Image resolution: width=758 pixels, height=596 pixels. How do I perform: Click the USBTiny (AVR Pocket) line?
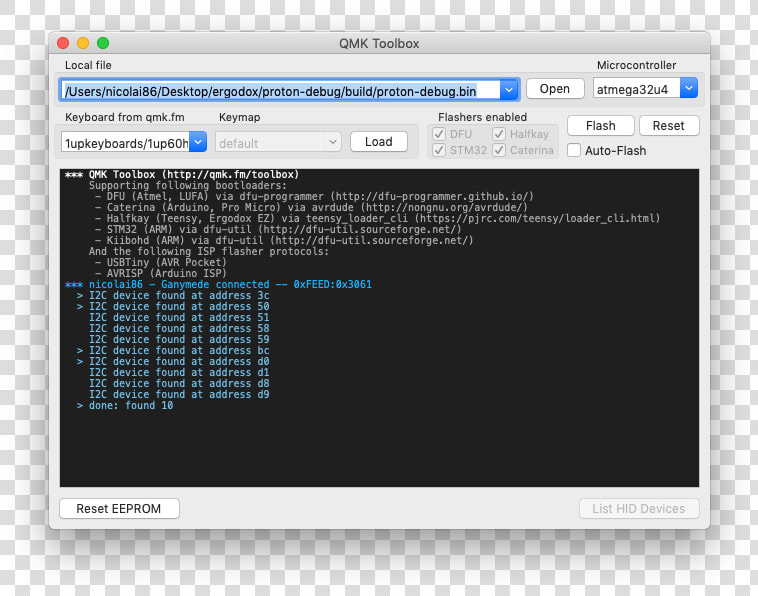(160, 262)
